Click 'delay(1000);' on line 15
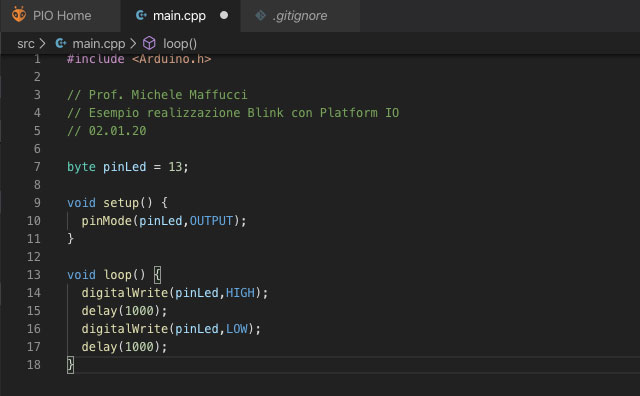Viewport: 640px width, 396px height. (124, 311)
